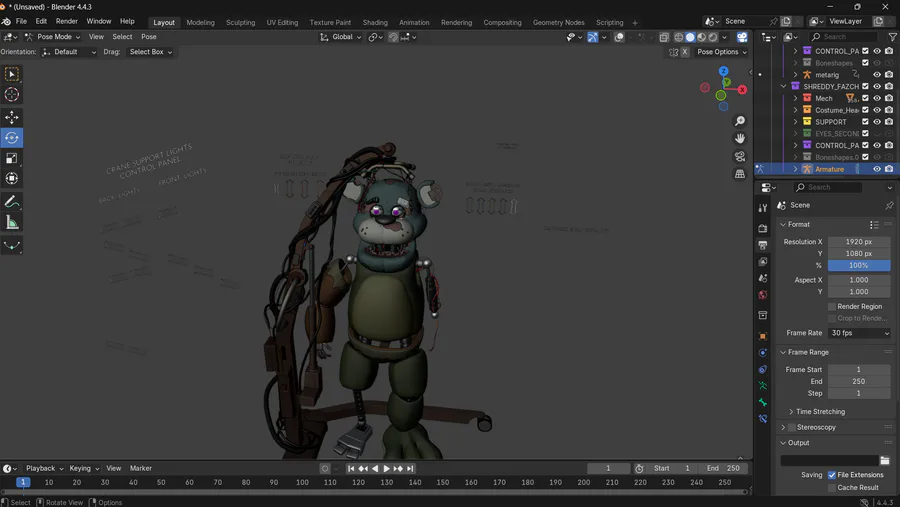Open the Render properties tab

tap(763, 228)
